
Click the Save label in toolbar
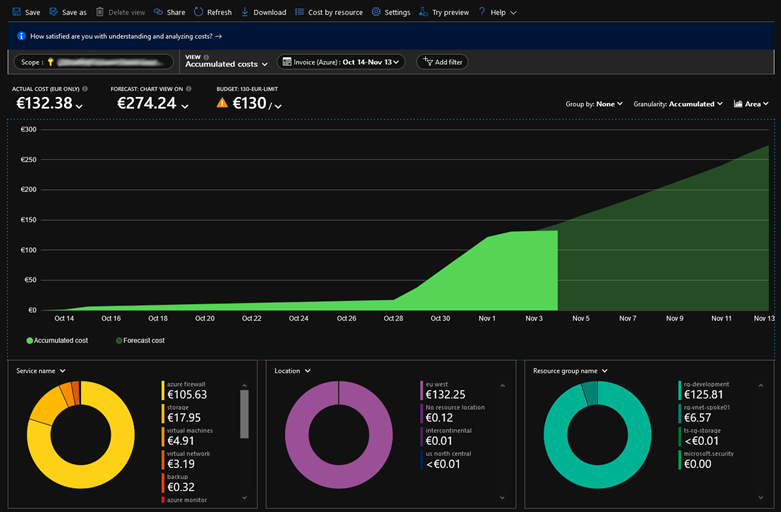[32, 12]
